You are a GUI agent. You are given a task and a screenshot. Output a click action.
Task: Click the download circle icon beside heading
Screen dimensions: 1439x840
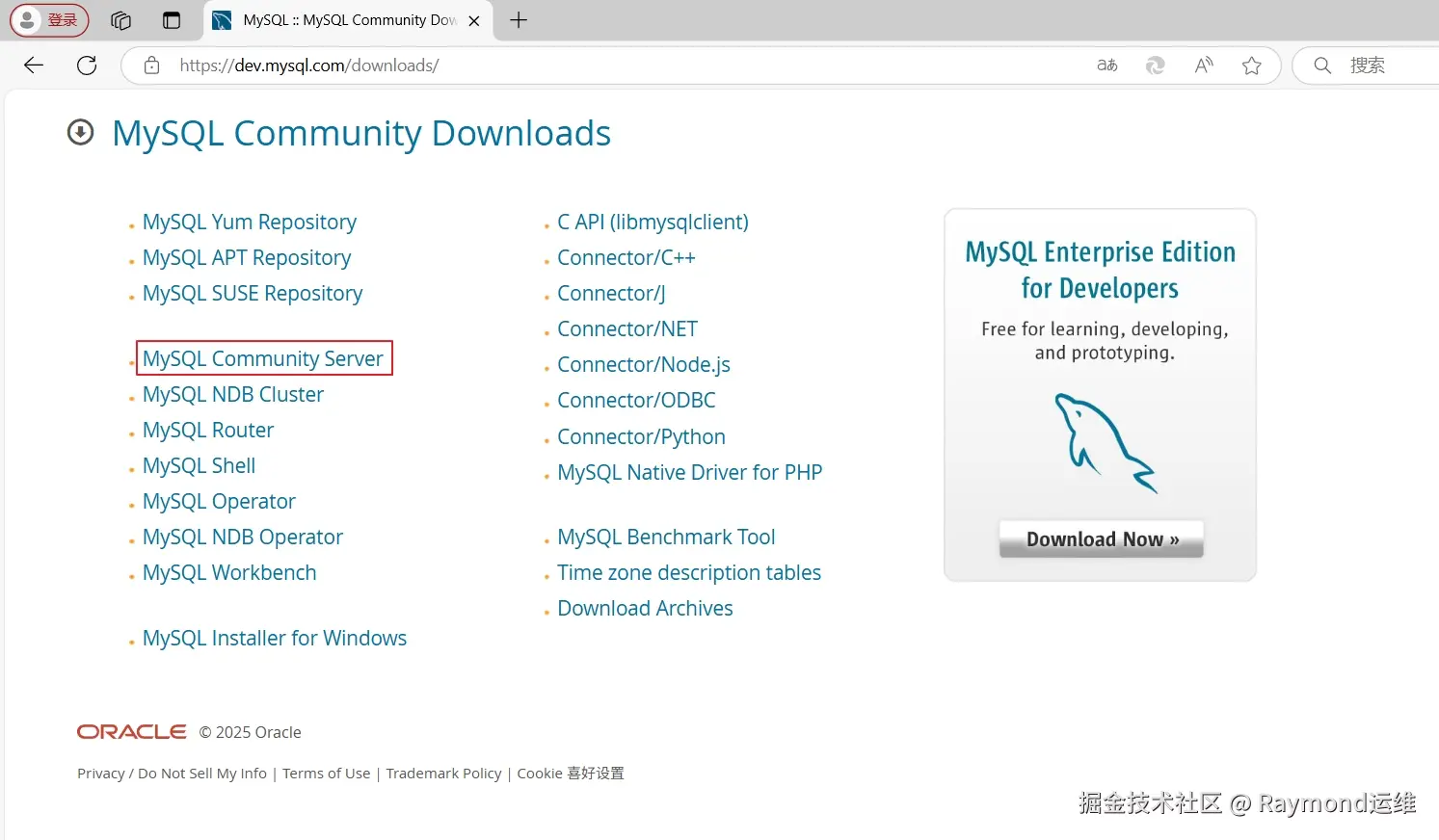point(81,132)
